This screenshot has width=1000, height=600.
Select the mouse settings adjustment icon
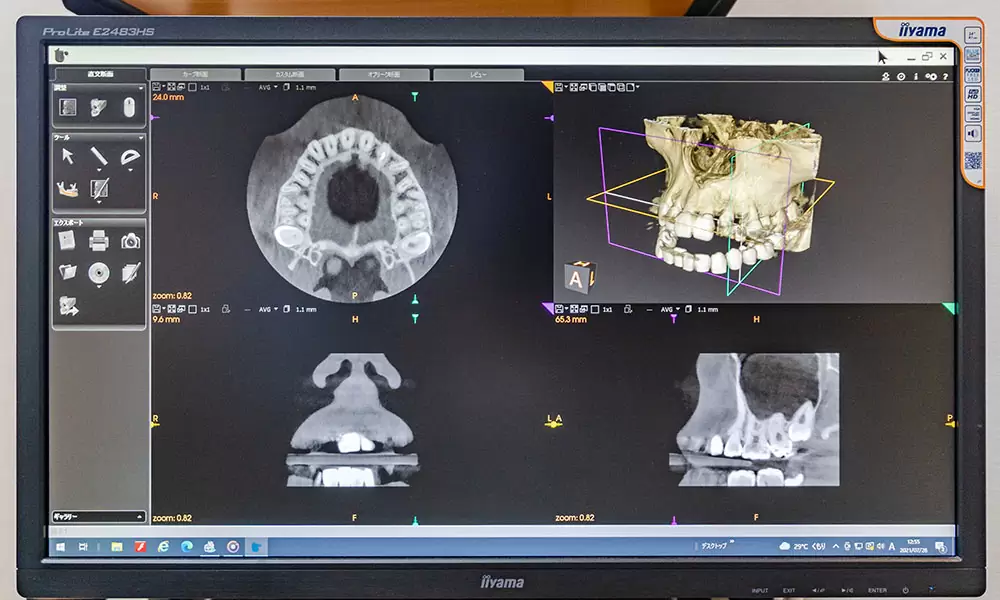[x=129, y=106]
